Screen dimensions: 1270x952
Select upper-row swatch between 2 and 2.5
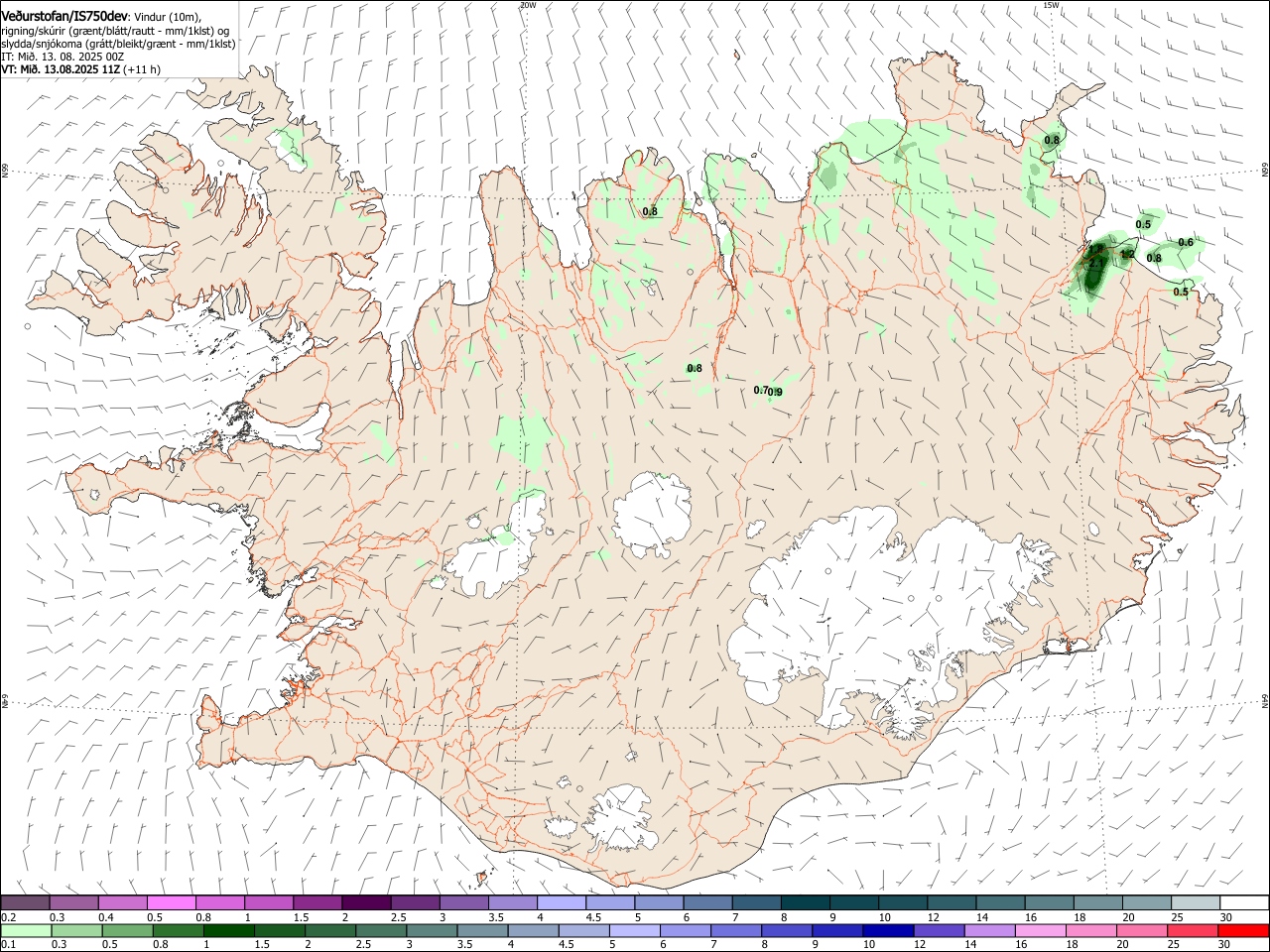(365, 902)
